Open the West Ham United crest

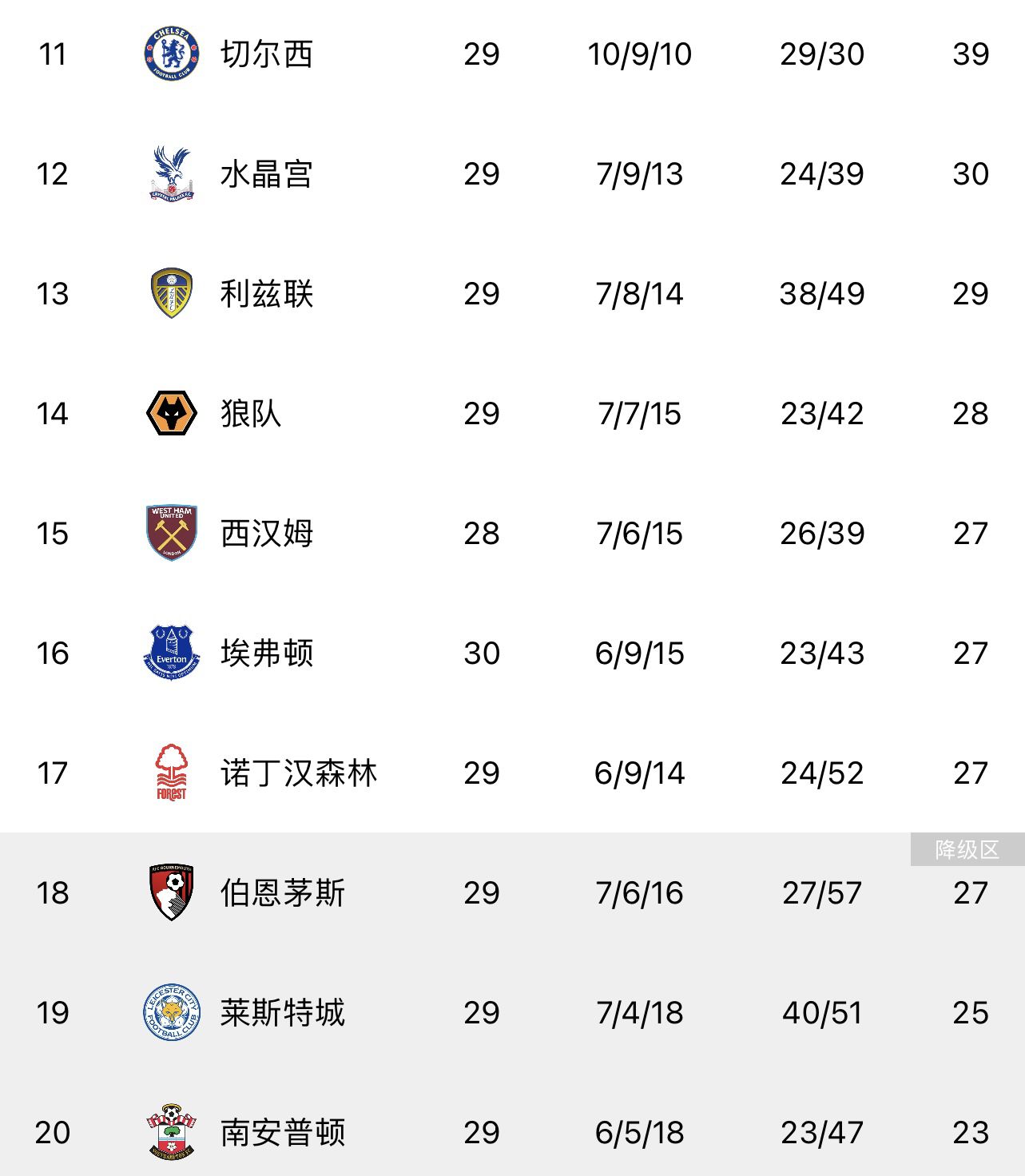[171, 533]
